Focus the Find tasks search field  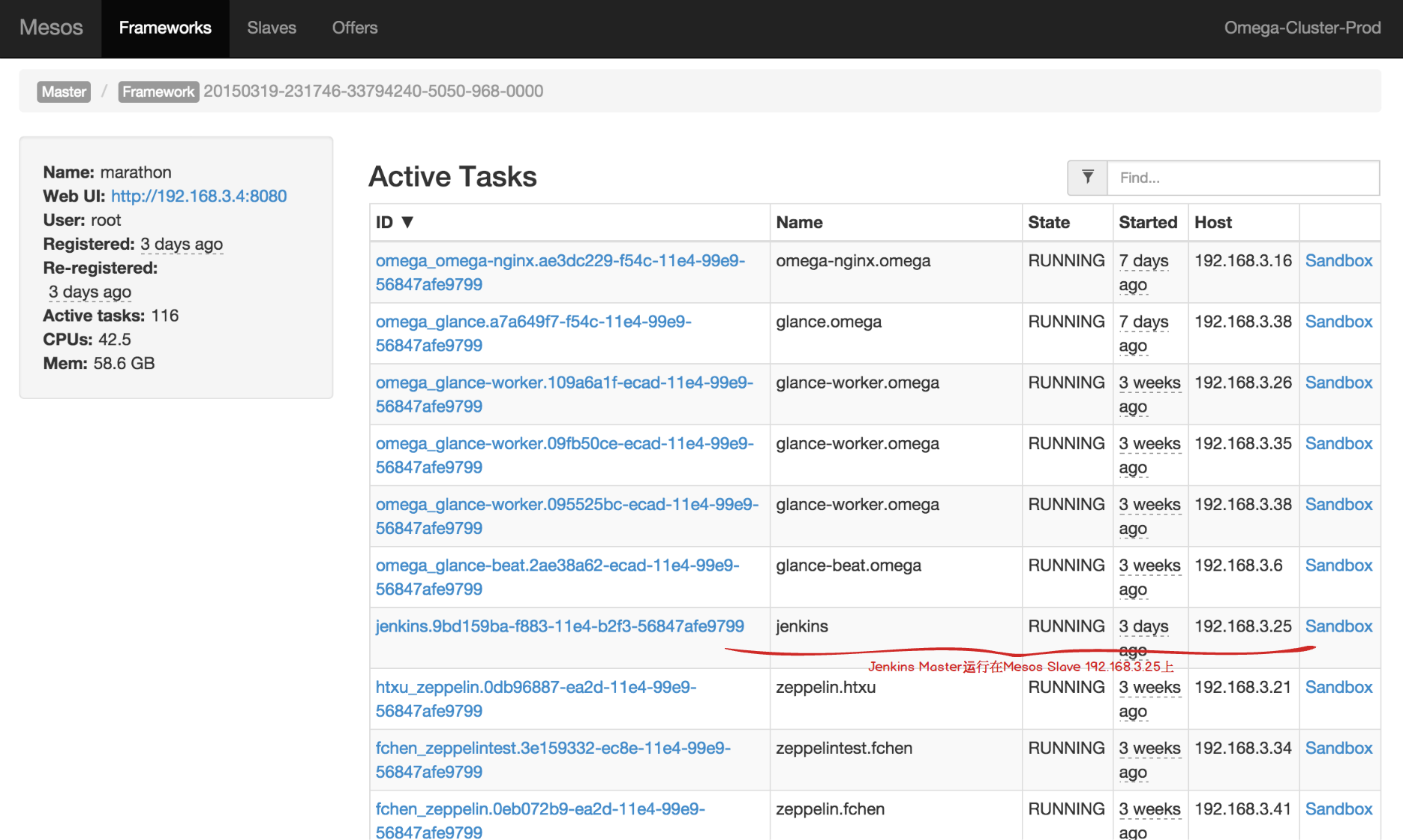[1242, 178]
